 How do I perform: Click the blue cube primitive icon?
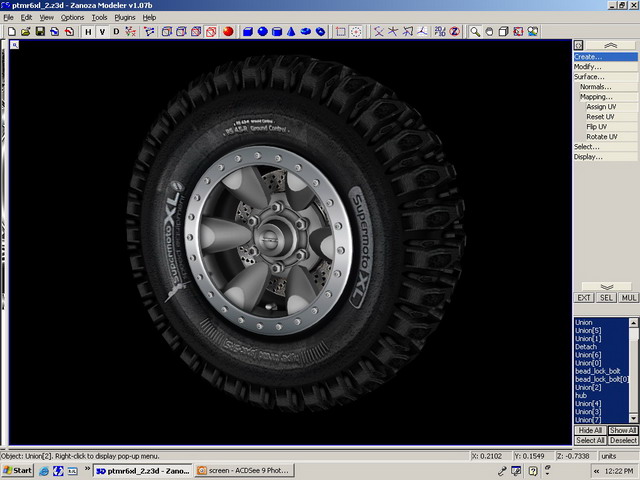[x=247, y=31]
